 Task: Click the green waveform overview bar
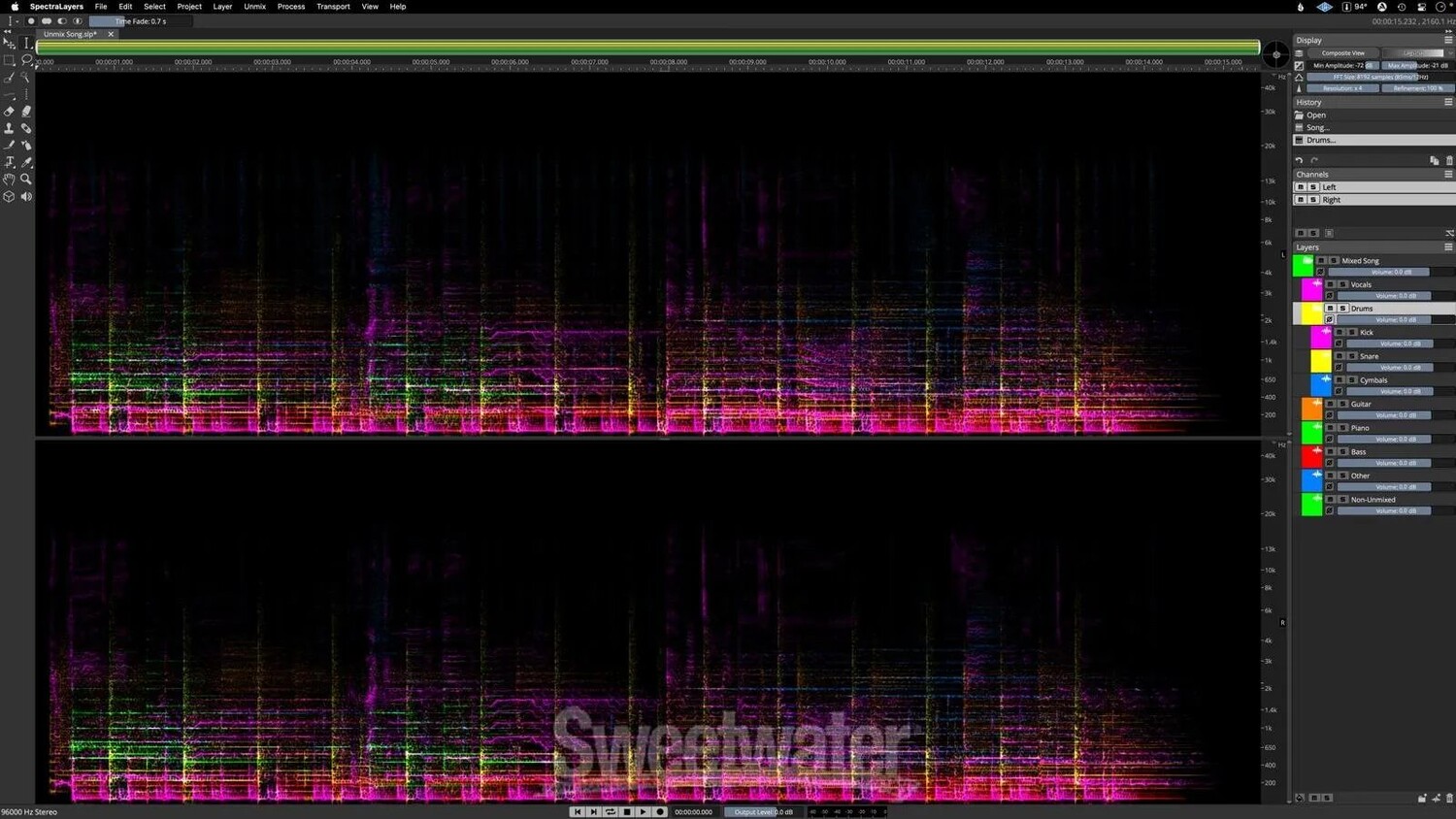(x=647, y=47)
